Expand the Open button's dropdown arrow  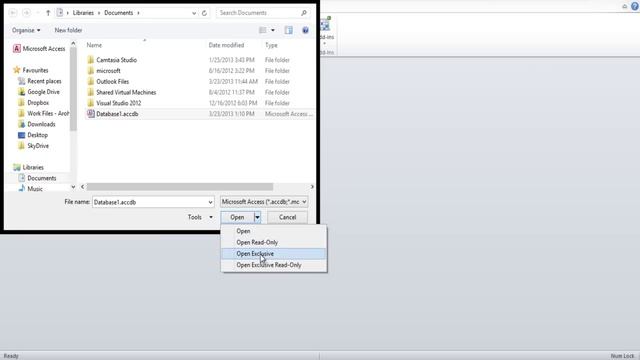coord(257,217)
